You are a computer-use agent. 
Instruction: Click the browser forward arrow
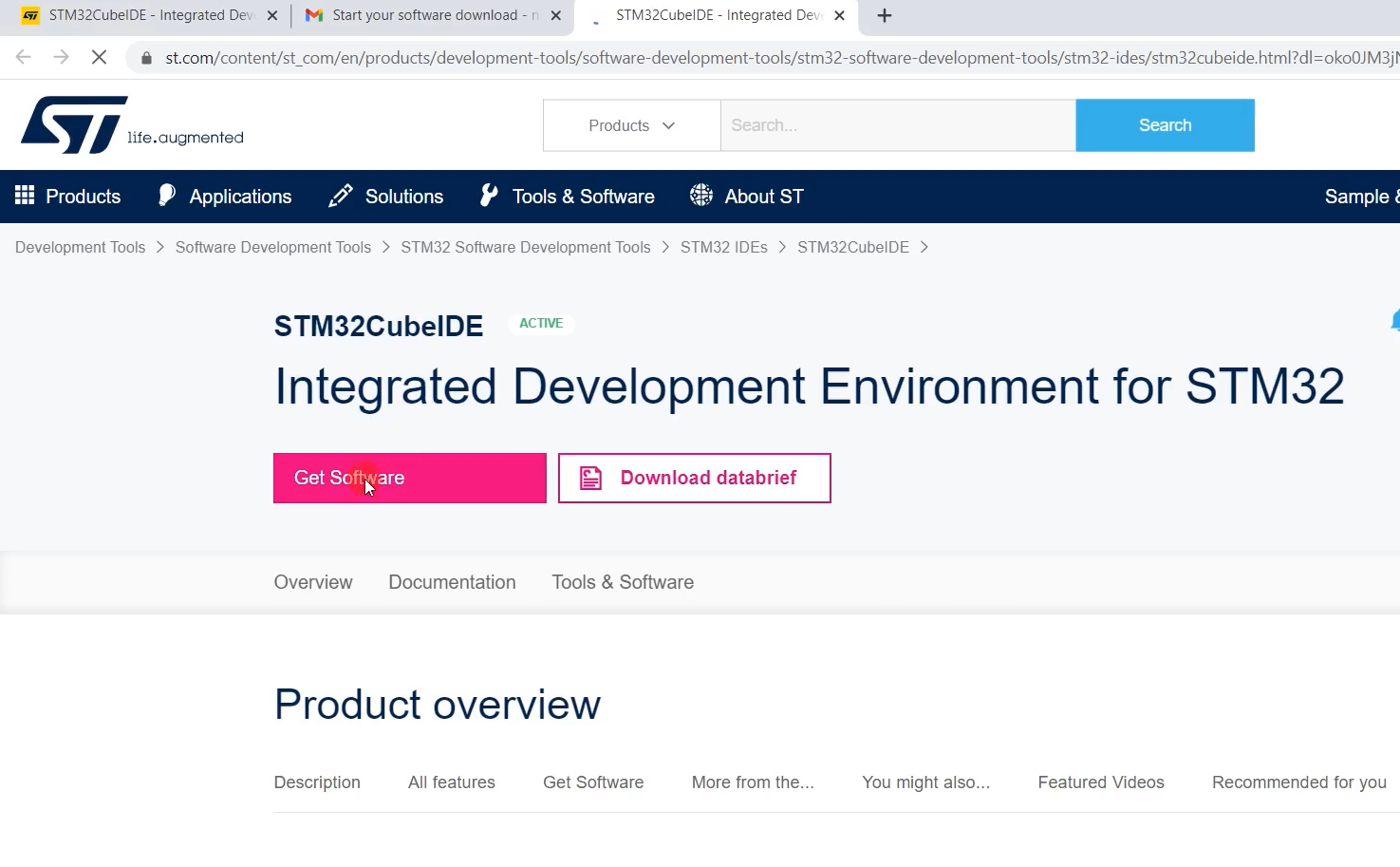pyautogui.click(x=62, y=58)
